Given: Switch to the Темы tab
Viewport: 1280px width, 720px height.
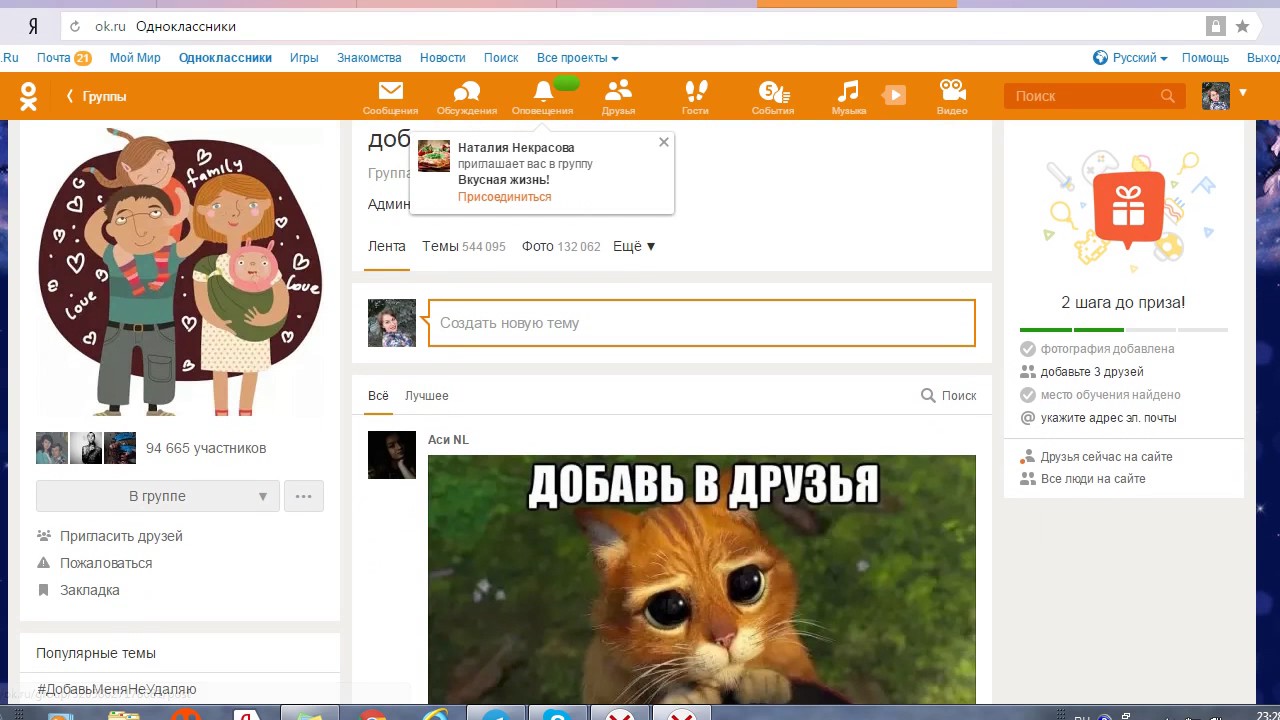Looking at the screenshot, I should (463, 246).
